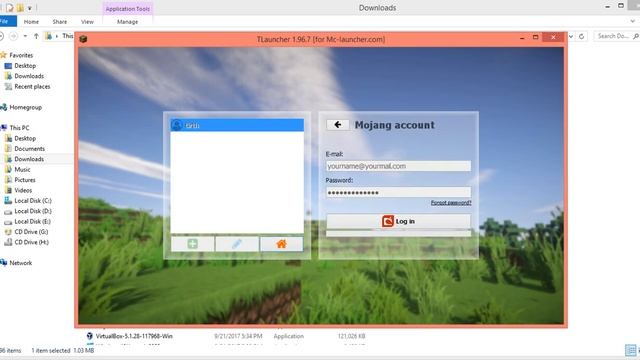Expand the Explorer ribbon chevron
Image resolution: width=640 pixels, height=360 pixels.
click(x=633, y=21)
